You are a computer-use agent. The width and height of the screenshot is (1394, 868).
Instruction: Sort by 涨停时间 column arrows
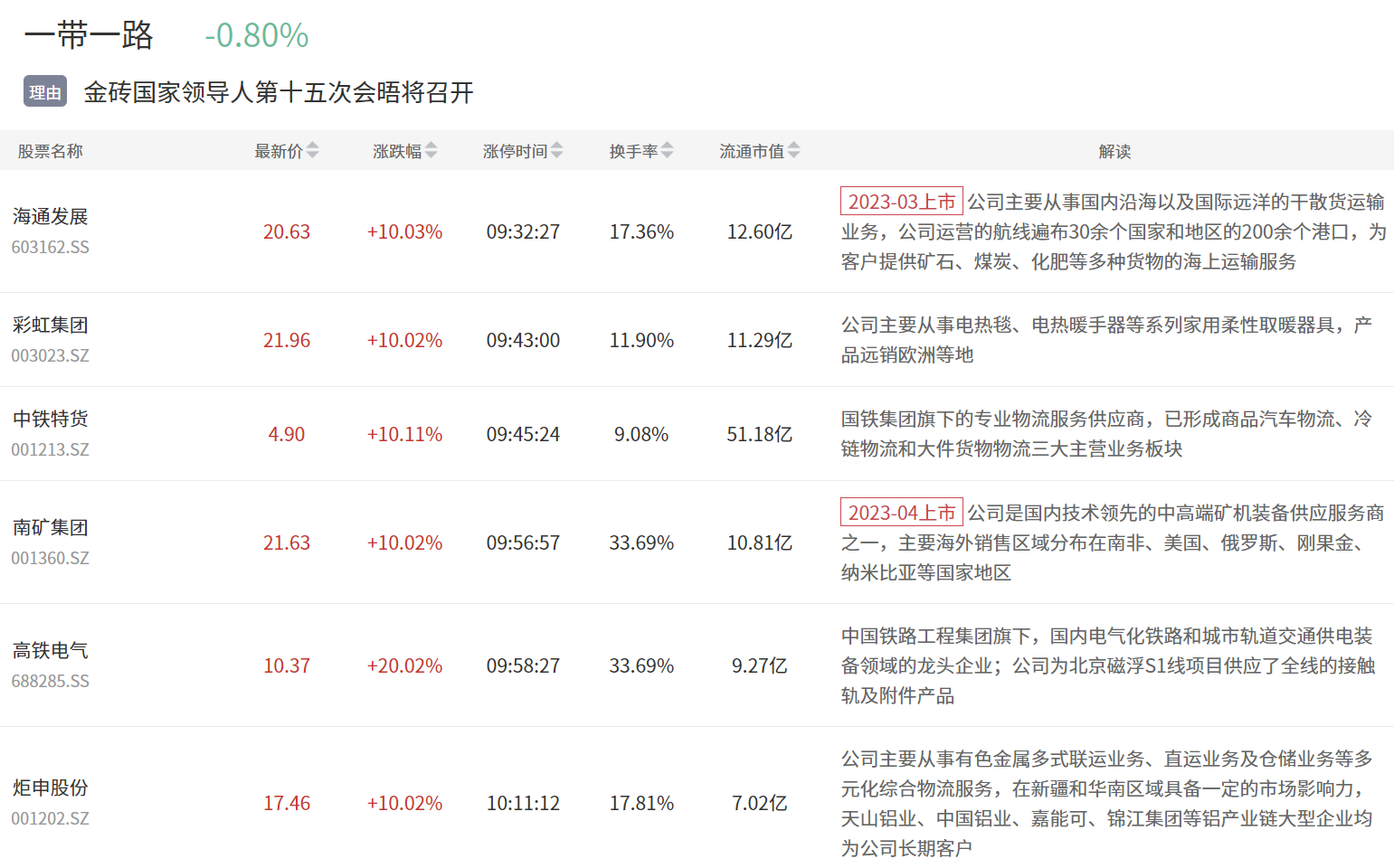click(556, 151)
